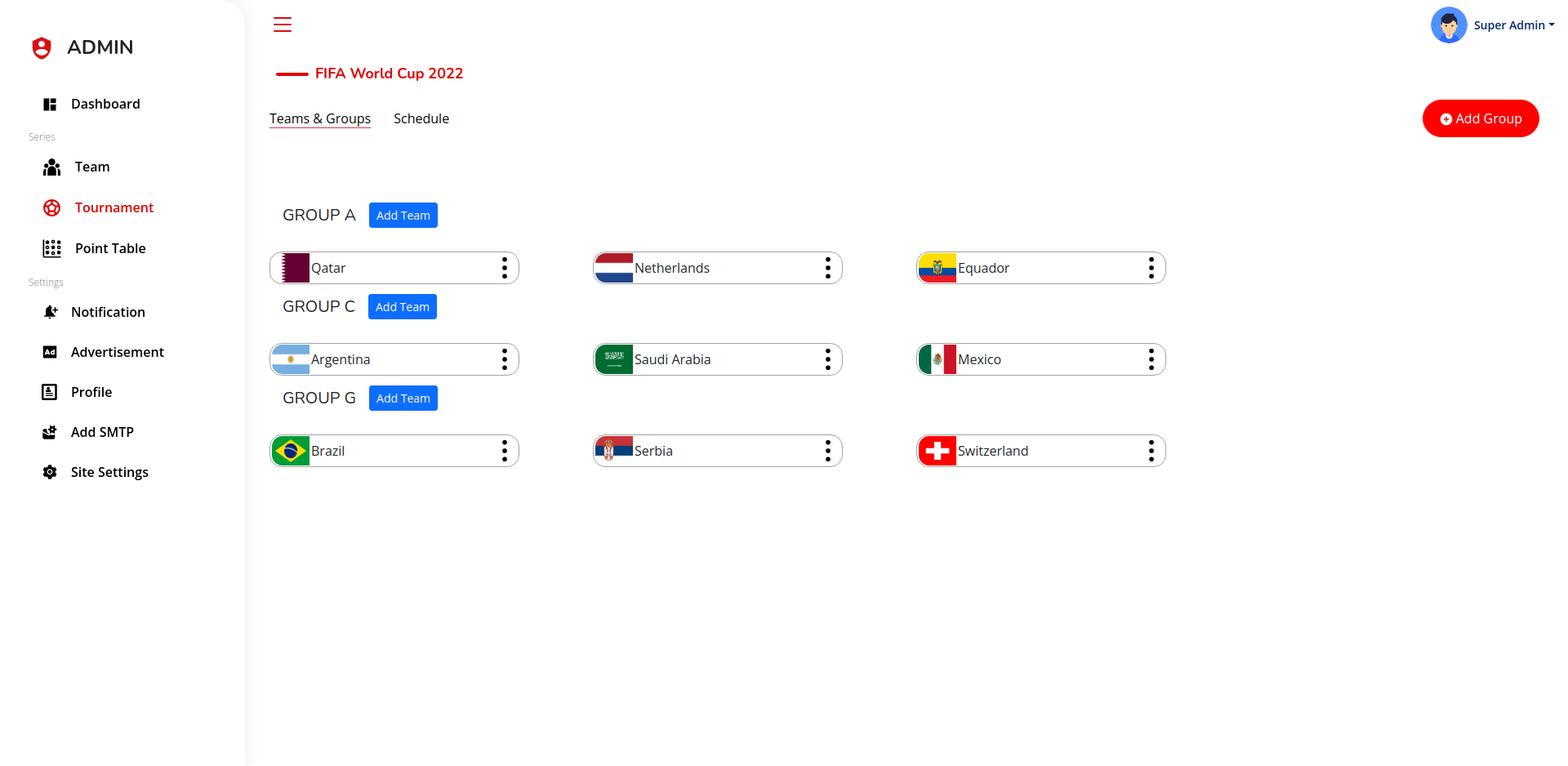Open the Profile icon in sidebar
The height and width of the screenshot is (766, 1568).
pos(50,392)
